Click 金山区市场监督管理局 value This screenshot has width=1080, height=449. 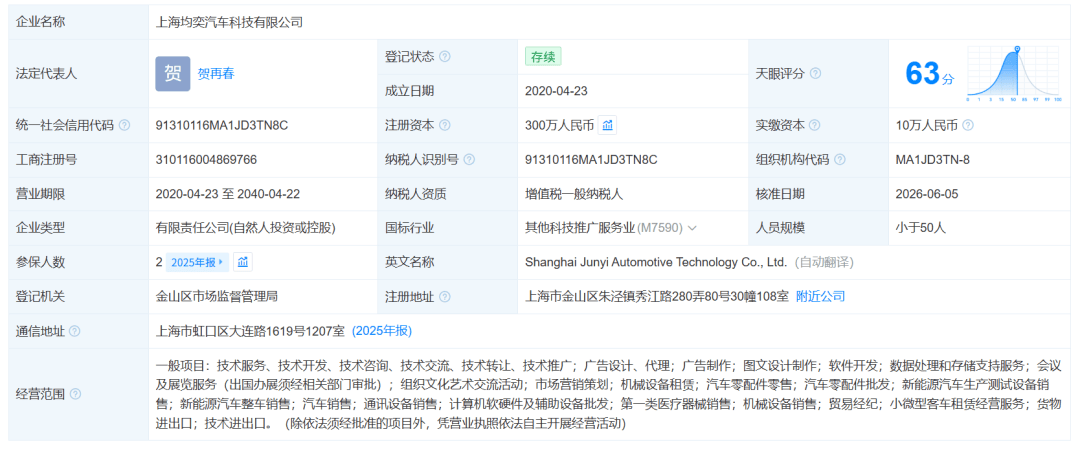tap(217, 297)
